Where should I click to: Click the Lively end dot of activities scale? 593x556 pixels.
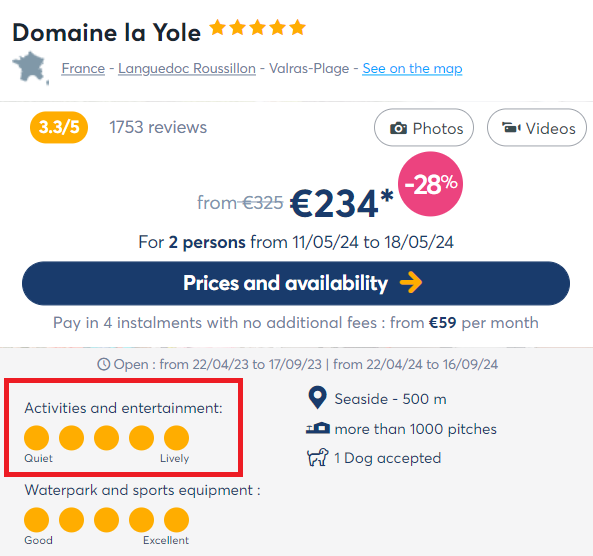coord(176,438)
